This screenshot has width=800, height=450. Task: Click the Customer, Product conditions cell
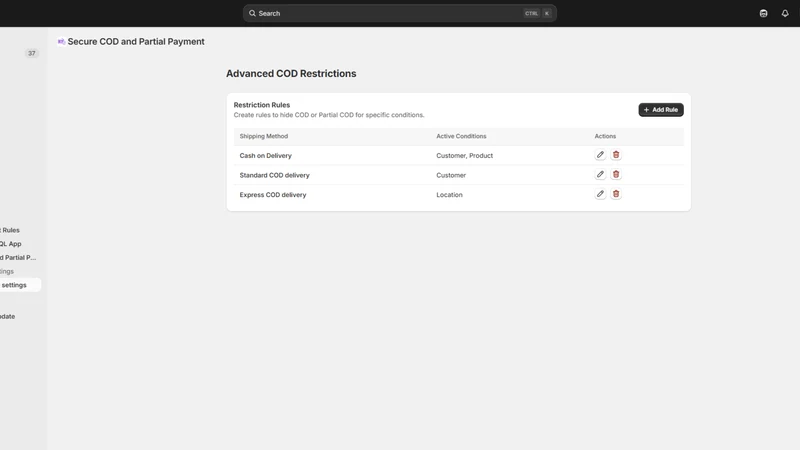(x=464, y=156)
